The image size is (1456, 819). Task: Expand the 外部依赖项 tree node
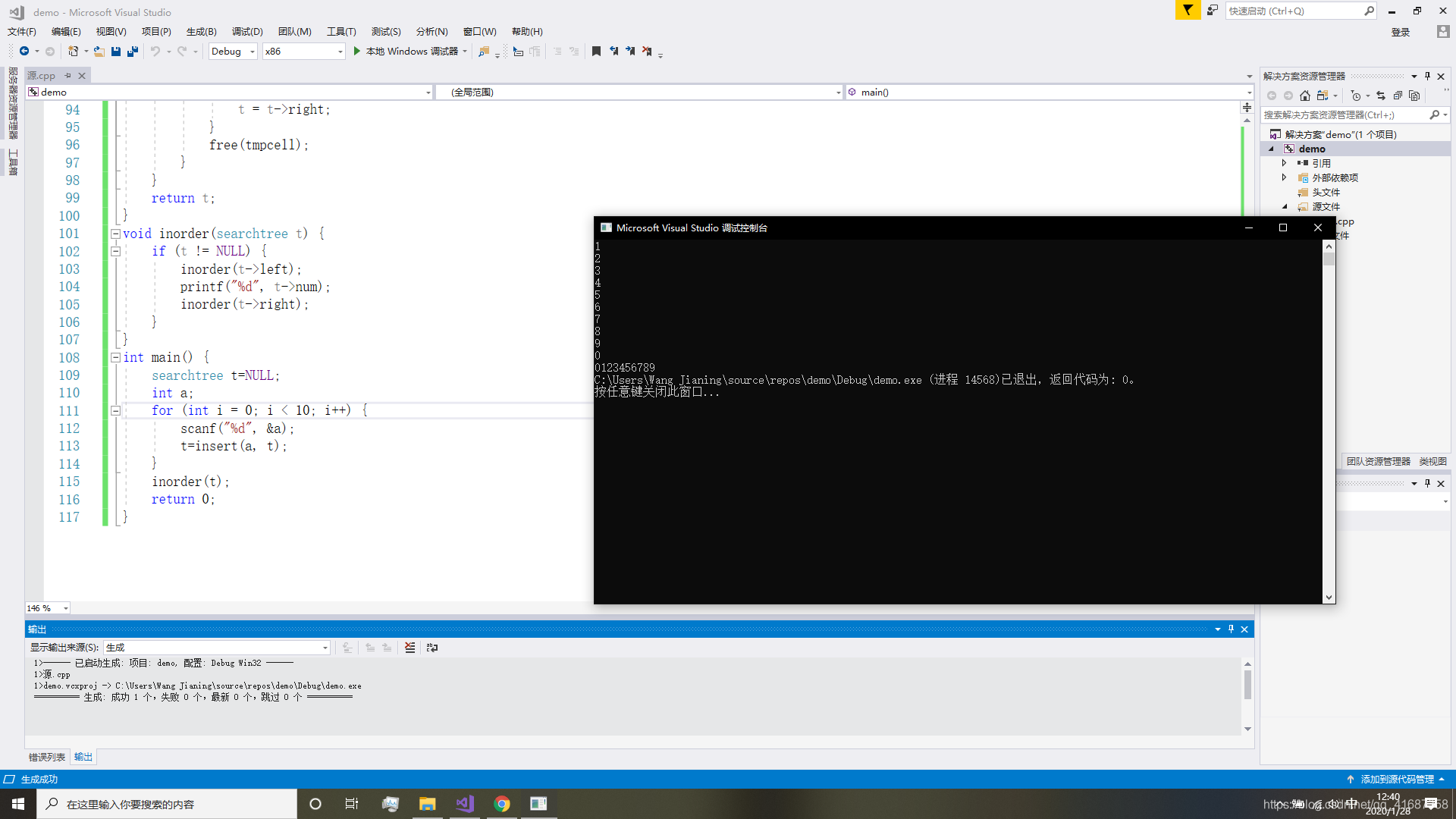point(1284,177)
